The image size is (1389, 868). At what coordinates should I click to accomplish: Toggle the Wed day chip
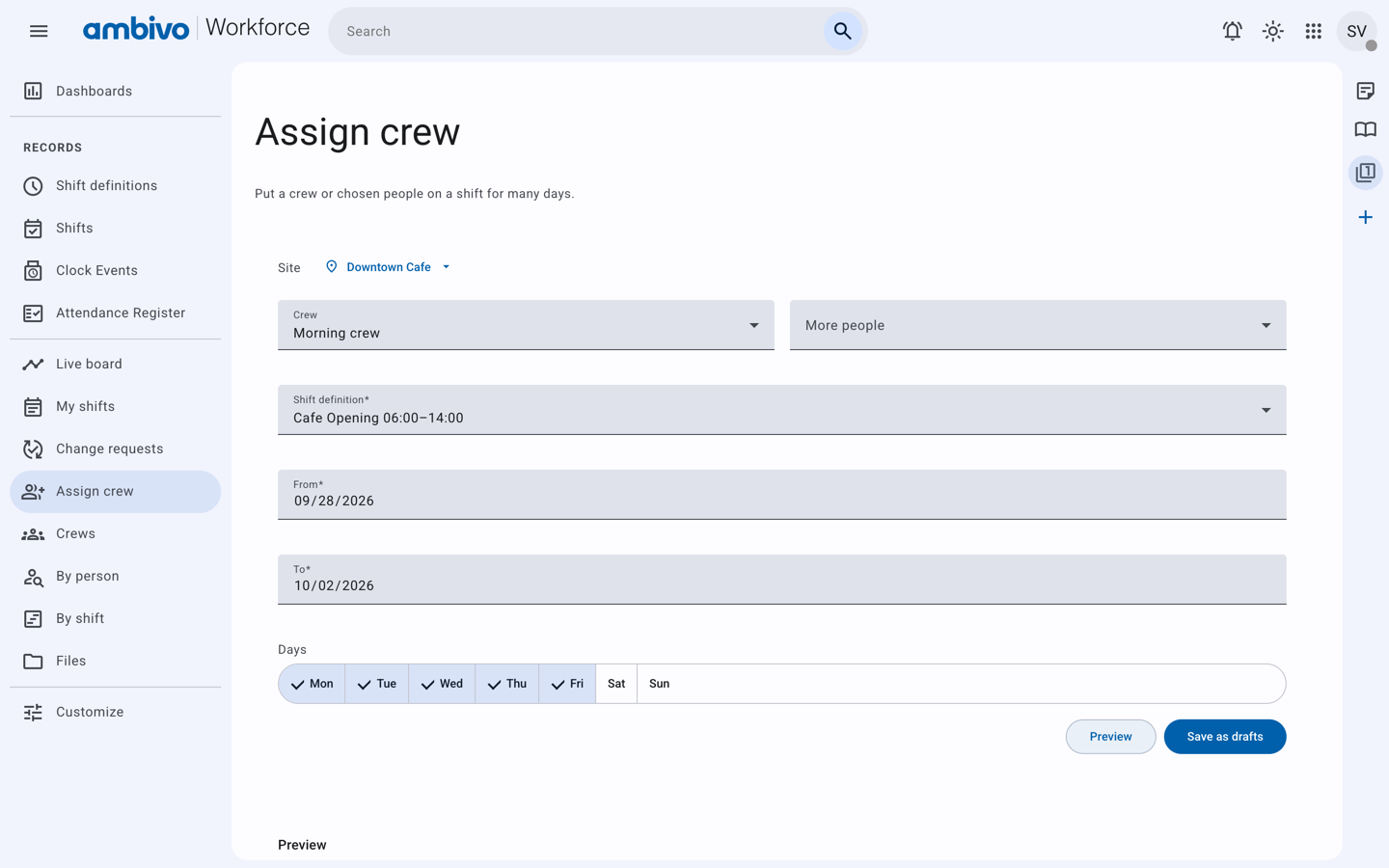(442, 684)
